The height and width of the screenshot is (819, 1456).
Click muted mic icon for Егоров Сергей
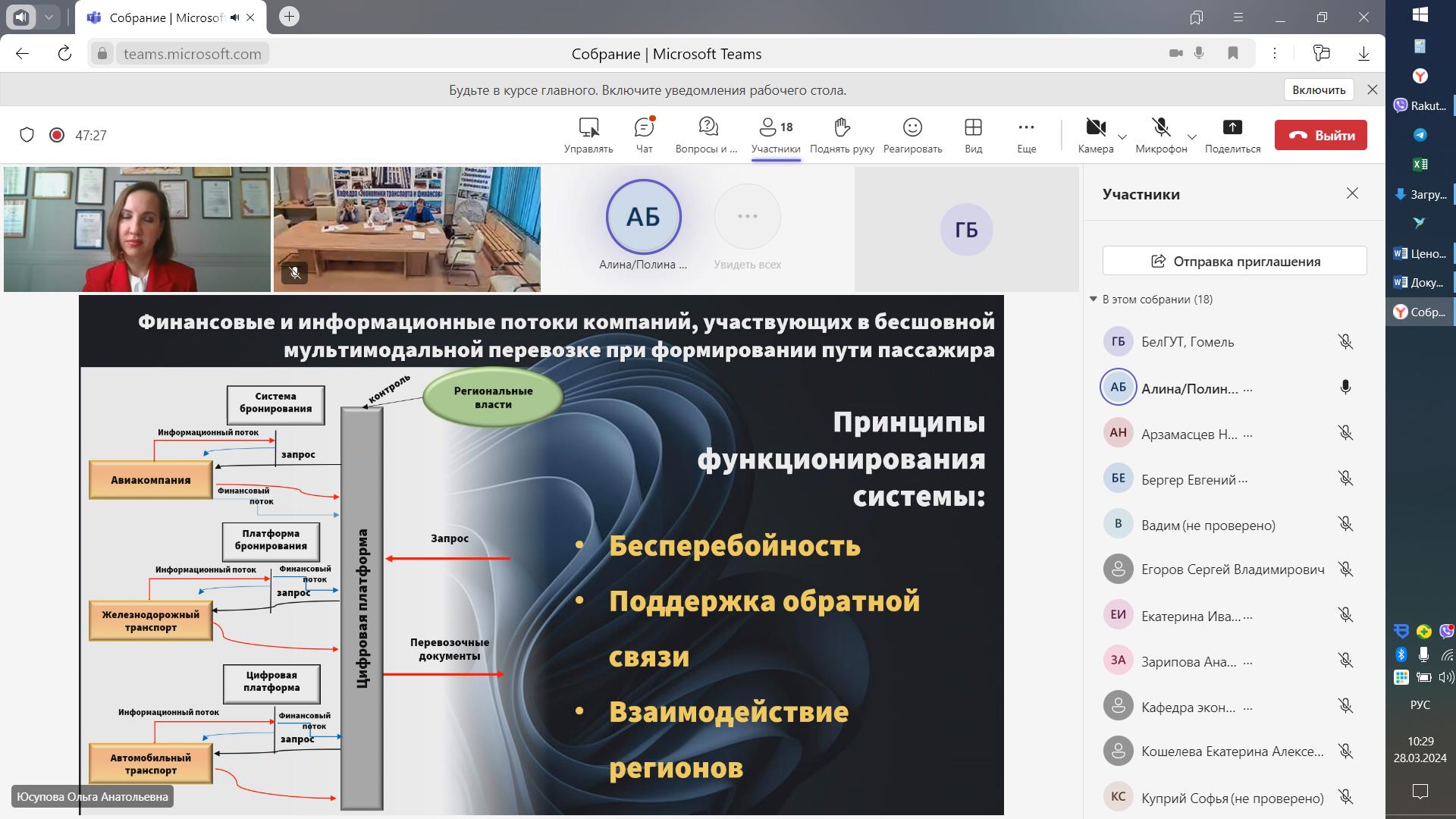pyautogui.click(x=1345, y=570)
